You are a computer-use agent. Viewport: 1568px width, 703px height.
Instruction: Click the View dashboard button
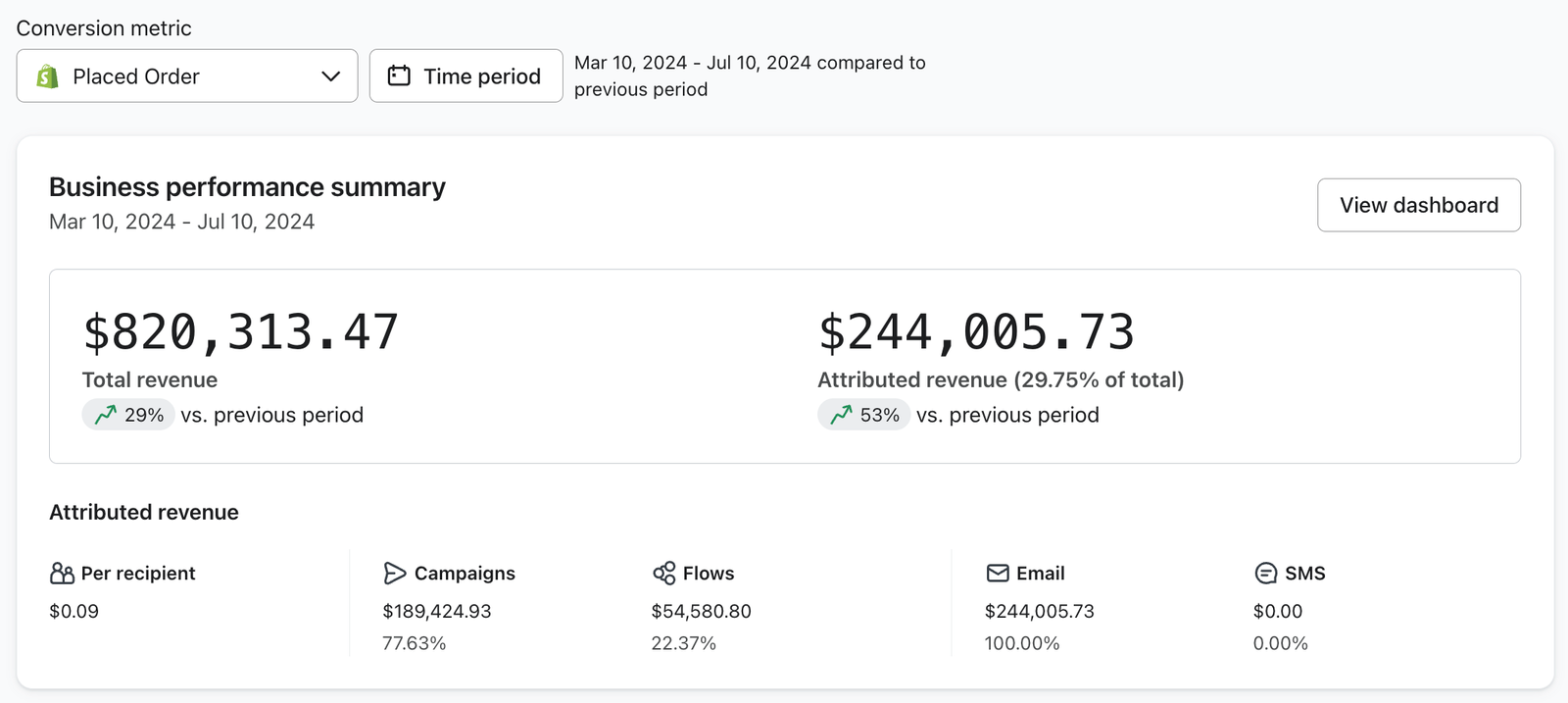point(1418,205)
